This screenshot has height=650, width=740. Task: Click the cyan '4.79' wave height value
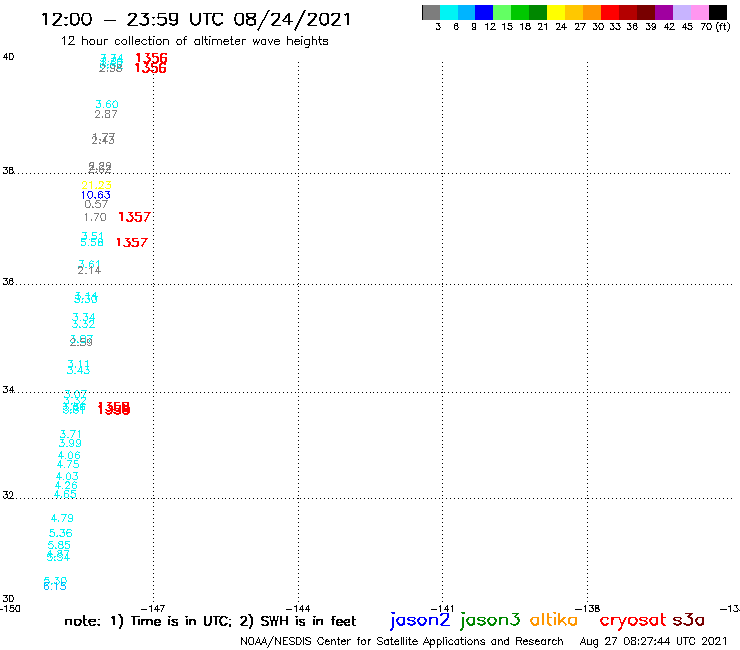pos(62,518)
